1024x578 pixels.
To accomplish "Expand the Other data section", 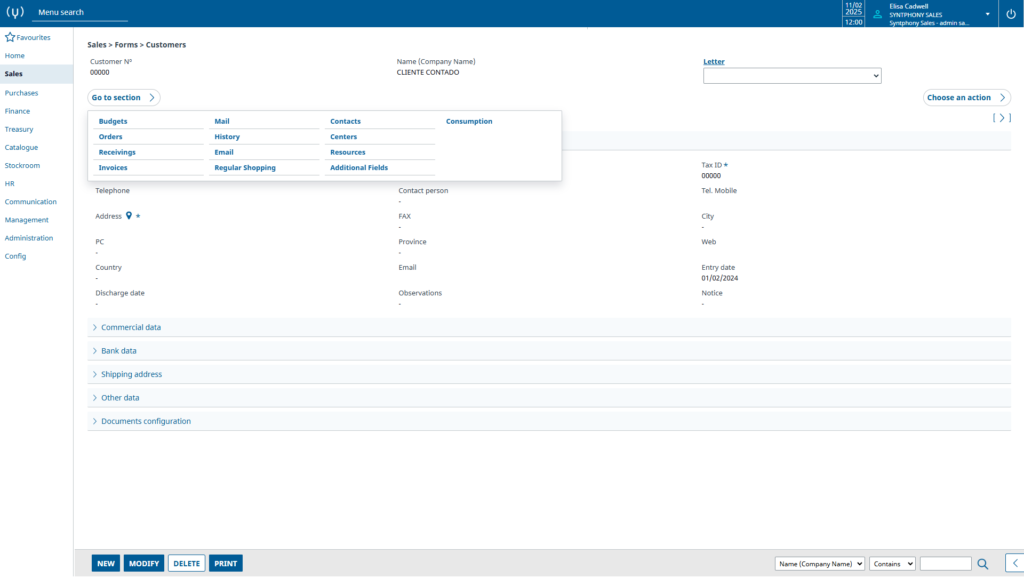I will pyautogui.click(x=549, y=398).
